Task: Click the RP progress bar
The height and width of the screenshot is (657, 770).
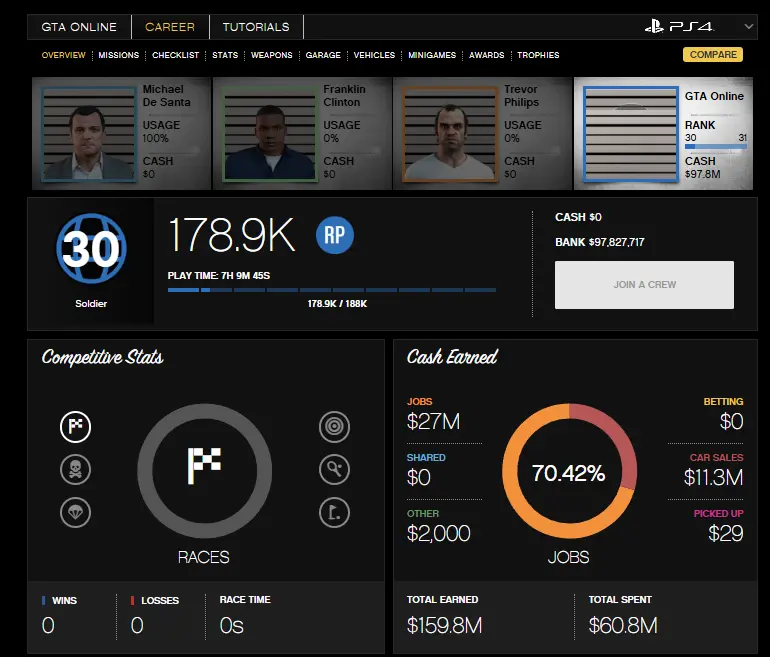Action: point(331,290)
